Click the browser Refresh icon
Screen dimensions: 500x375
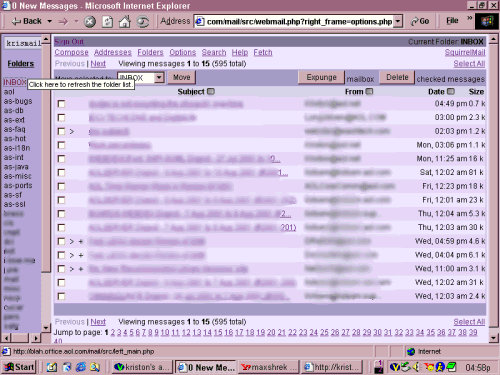[107, 22]
